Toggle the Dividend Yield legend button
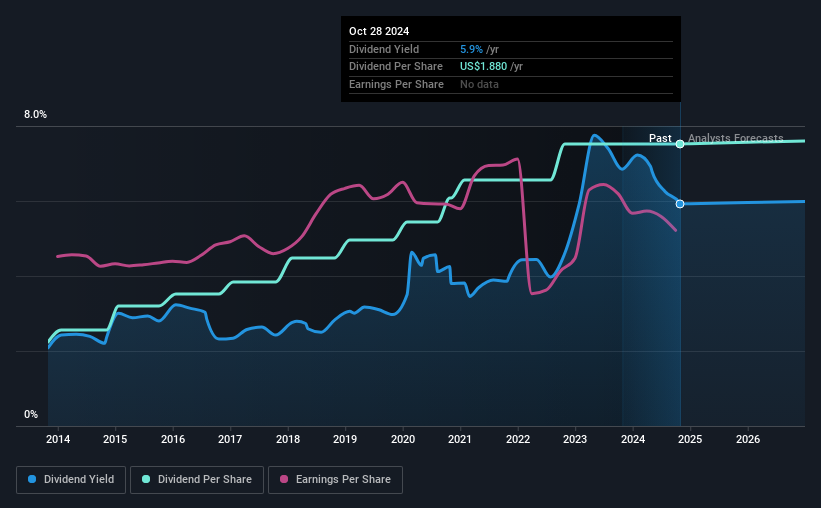This screenshot has width=821, height=508. [x=71, y=480]
